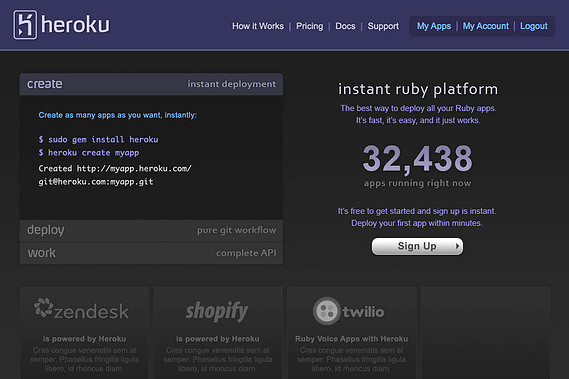Select Ruby Voice Apps with Heroku card

pyautogui.click(x=352, y=333)
